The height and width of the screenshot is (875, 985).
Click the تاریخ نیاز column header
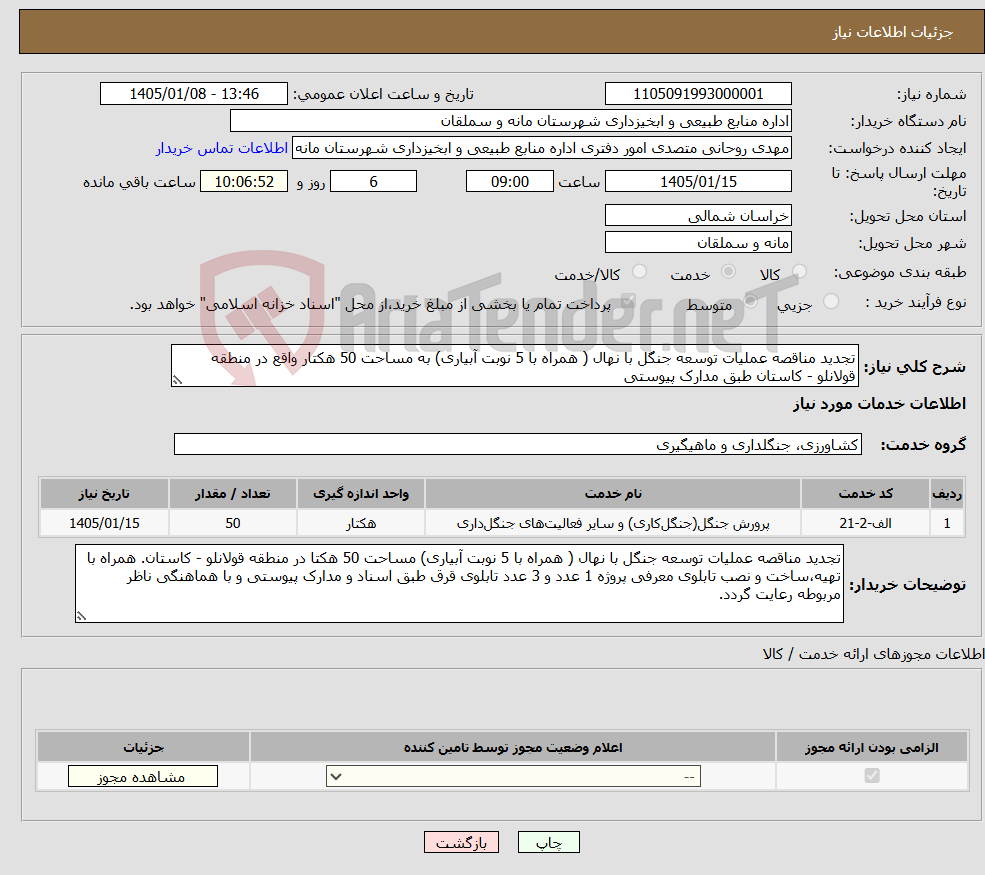(104, 493)
